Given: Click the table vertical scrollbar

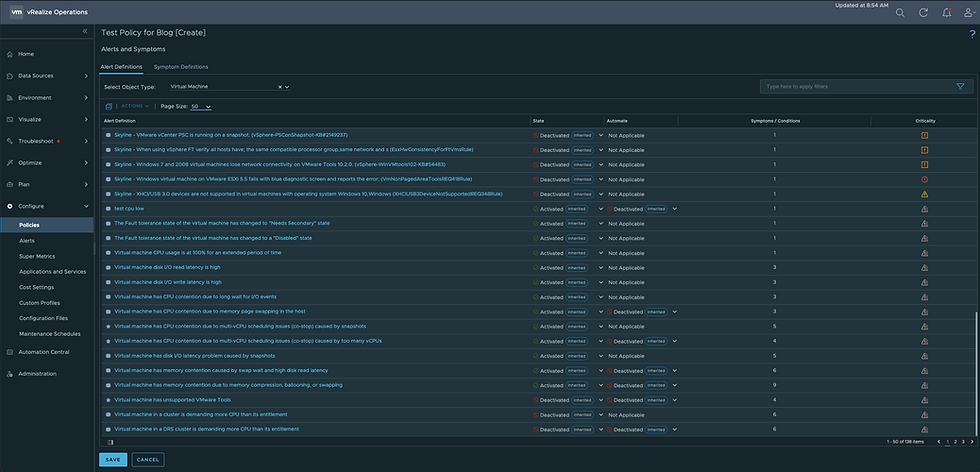Looking at the screenshot, I should click(x=976, y=373).
